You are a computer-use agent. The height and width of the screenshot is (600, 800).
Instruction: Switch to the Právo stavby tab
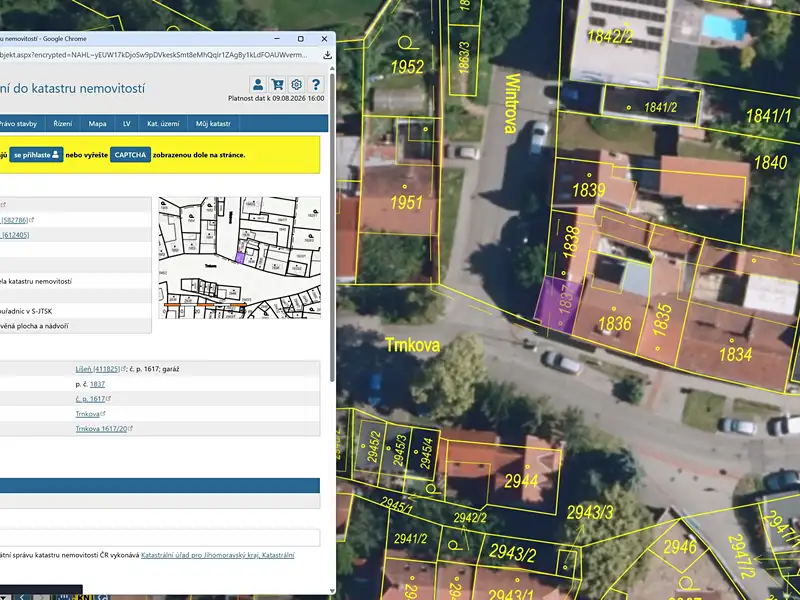[18, 123]
